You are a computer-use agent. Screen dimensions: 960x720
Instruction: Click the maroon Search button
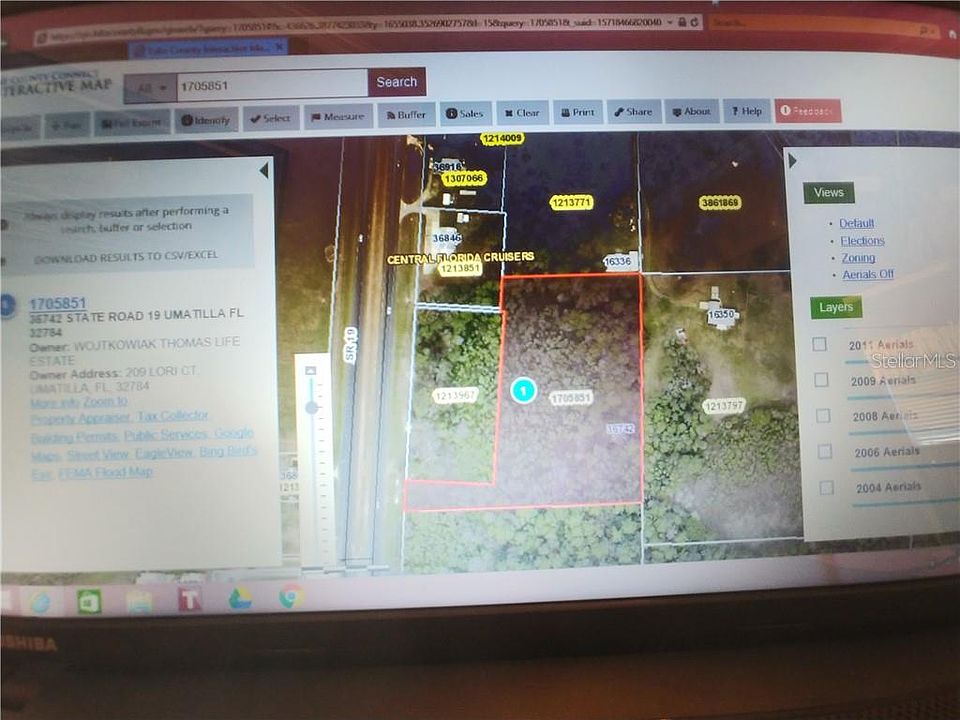(397, 82)
